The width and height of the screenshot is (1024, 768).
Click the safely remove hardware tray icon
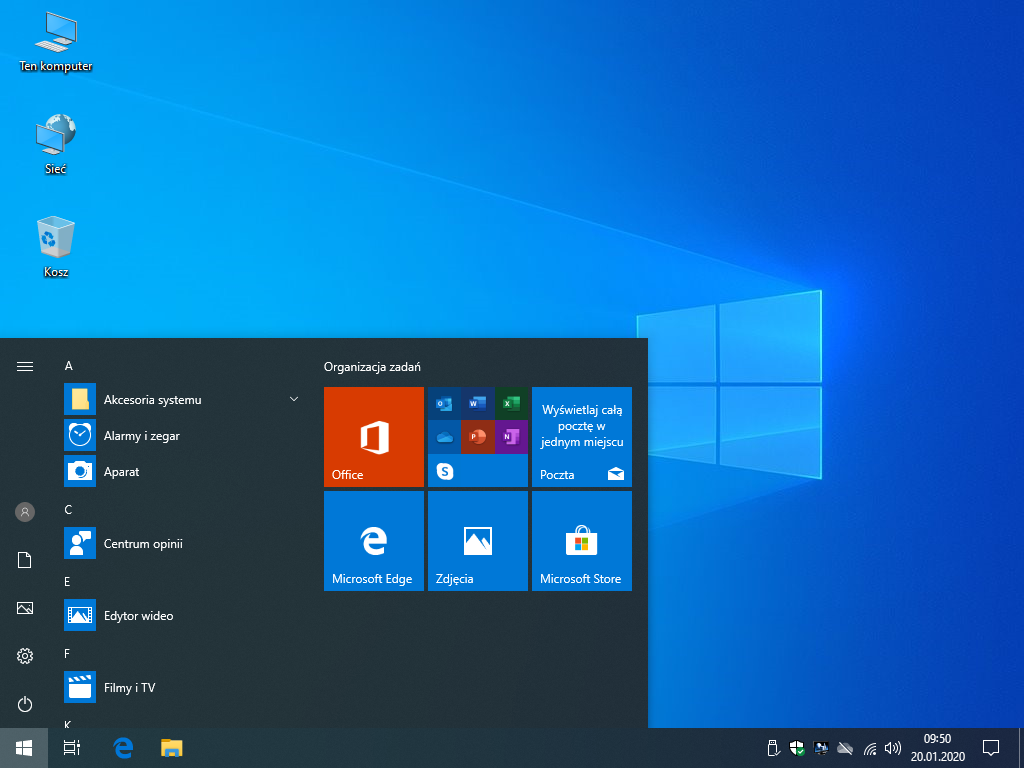point(773,748)
